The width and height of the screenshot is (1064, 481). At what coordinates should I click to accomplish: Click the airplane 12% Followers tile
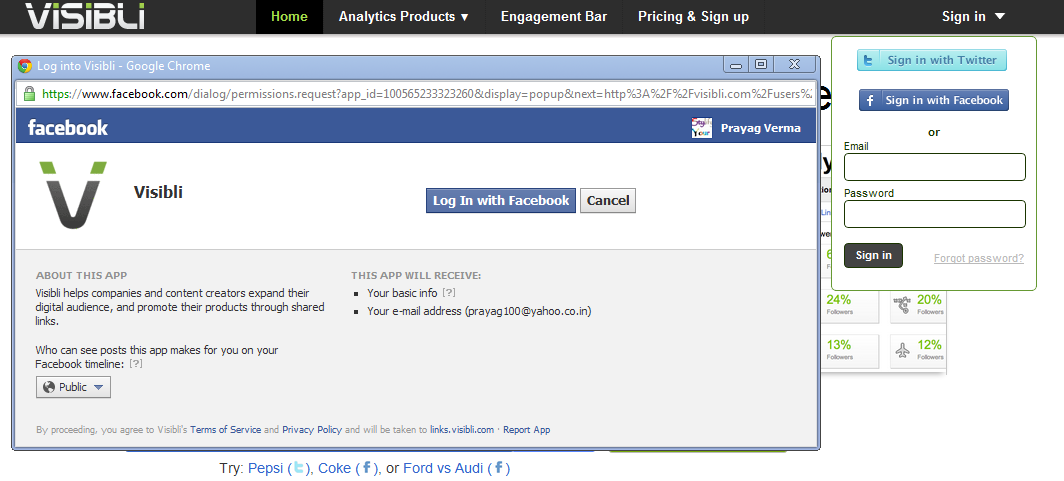point(917,351)
